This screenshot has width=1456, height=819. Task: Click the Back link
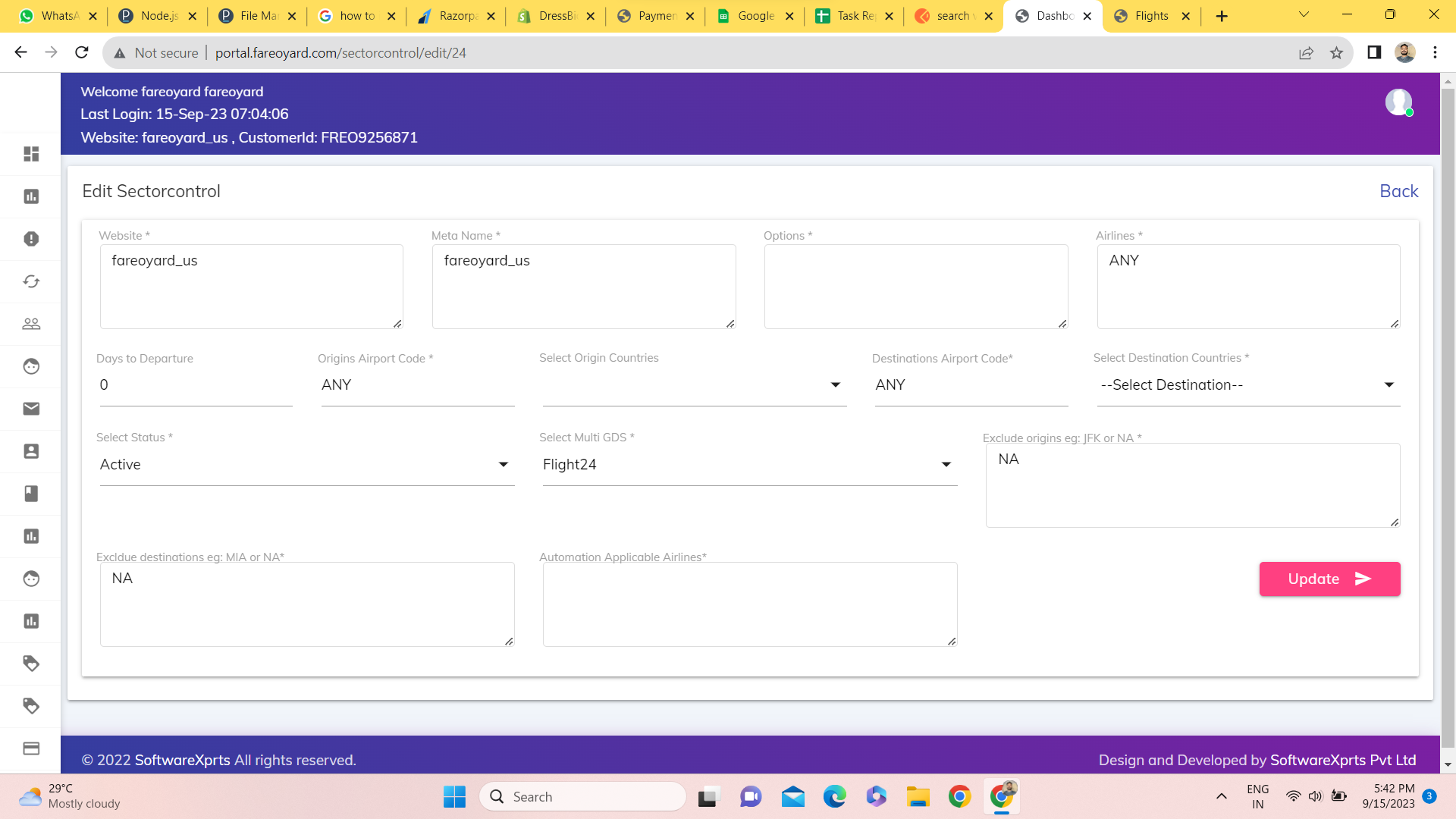1398,191
